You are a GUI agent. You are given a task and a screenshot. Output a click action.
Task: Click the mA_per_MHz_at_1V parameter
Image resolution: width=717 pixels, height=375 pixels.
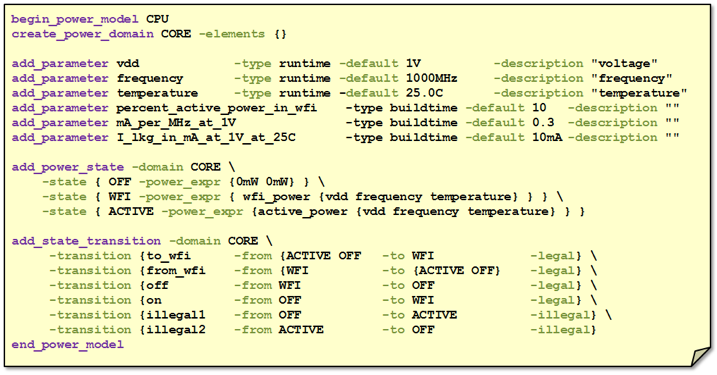point(176,123)
